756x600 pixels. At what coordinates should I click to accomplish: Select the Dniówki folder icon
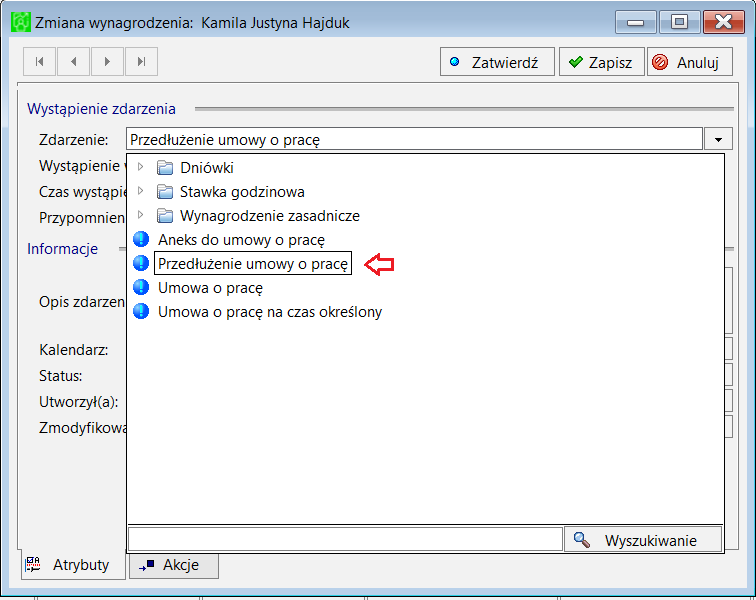pyautogui.click(x=165, y=168)
